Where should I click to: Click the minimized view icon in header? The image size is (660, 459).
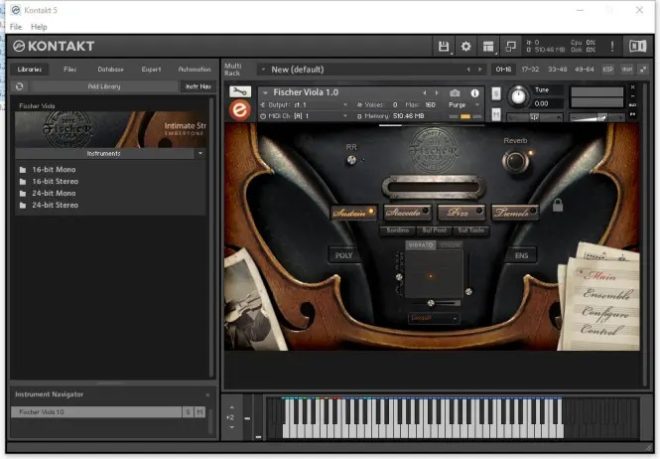click(x=511, y=46)
